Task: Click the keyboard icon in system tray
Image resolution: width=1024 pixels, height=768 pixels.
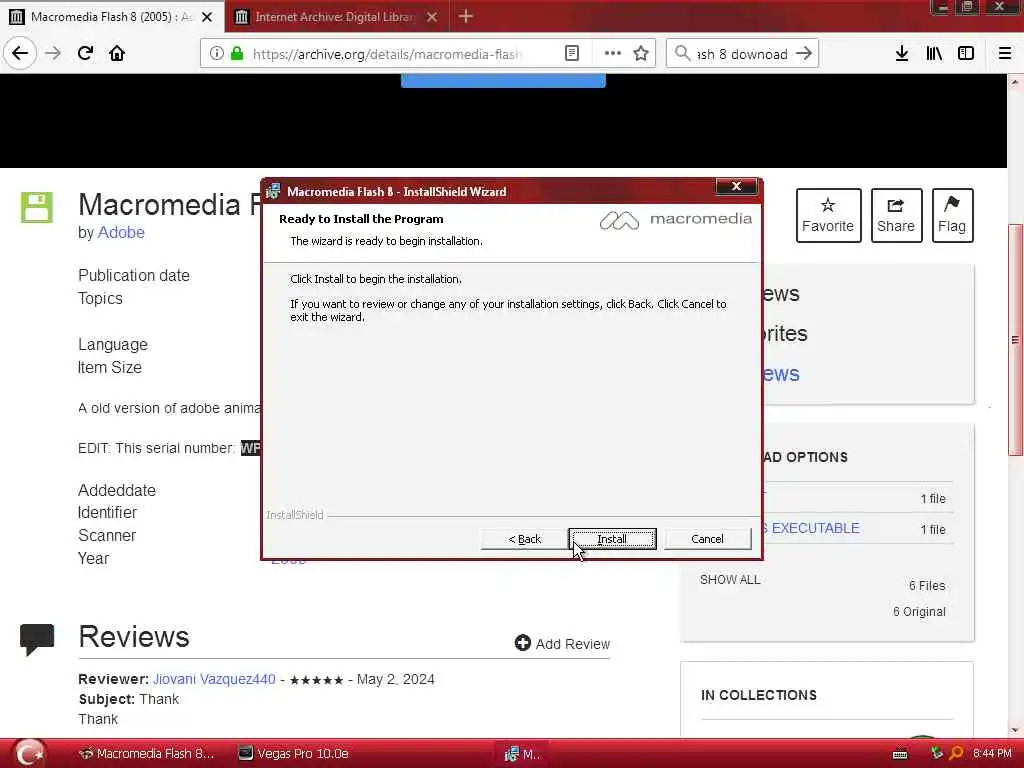Action: click(x=900, y=754)
